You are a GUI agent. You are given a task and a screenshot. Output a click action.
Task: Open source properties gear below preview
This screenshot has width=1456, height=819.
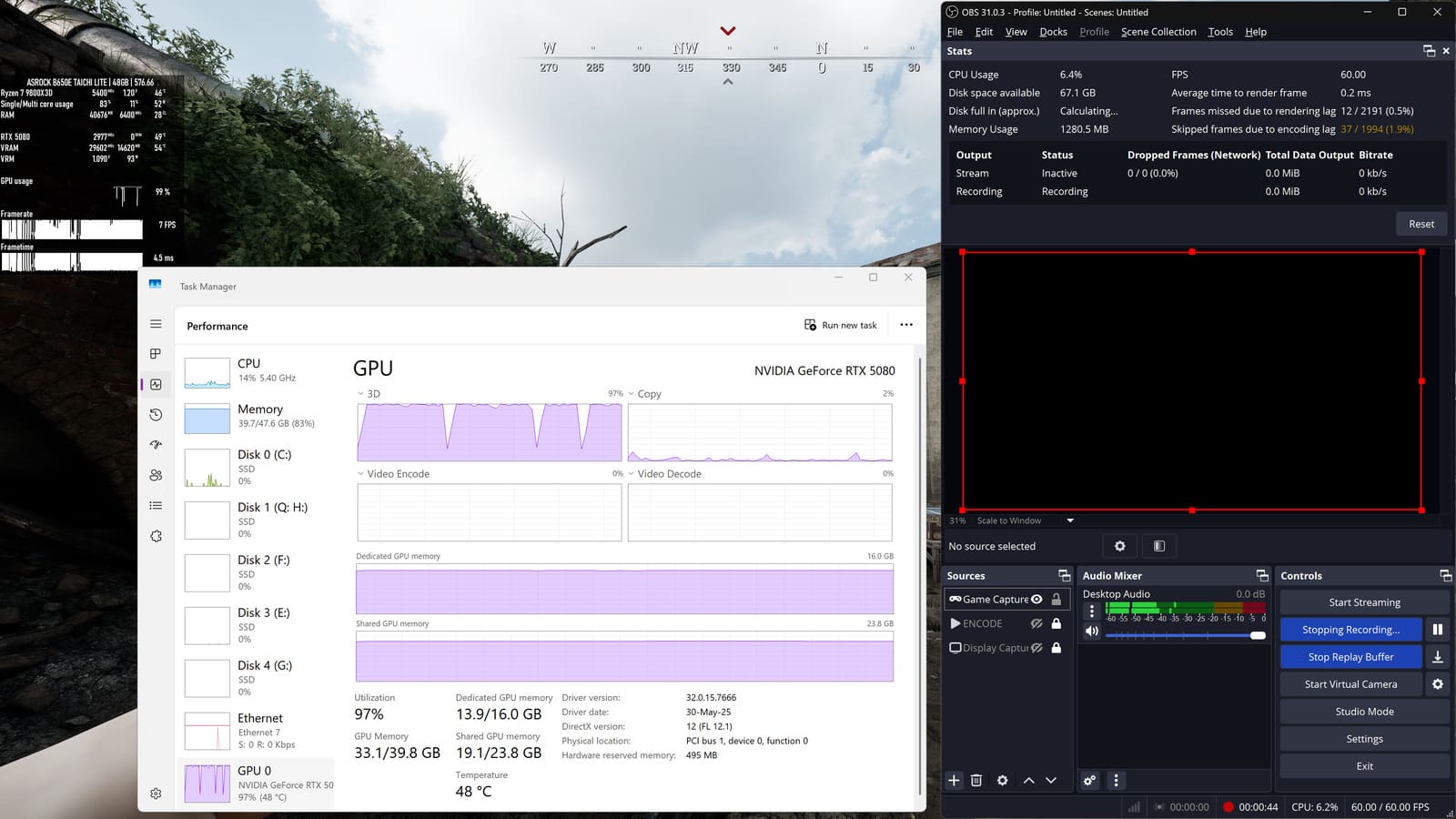pyautogui.click(x=1120, y=546)
